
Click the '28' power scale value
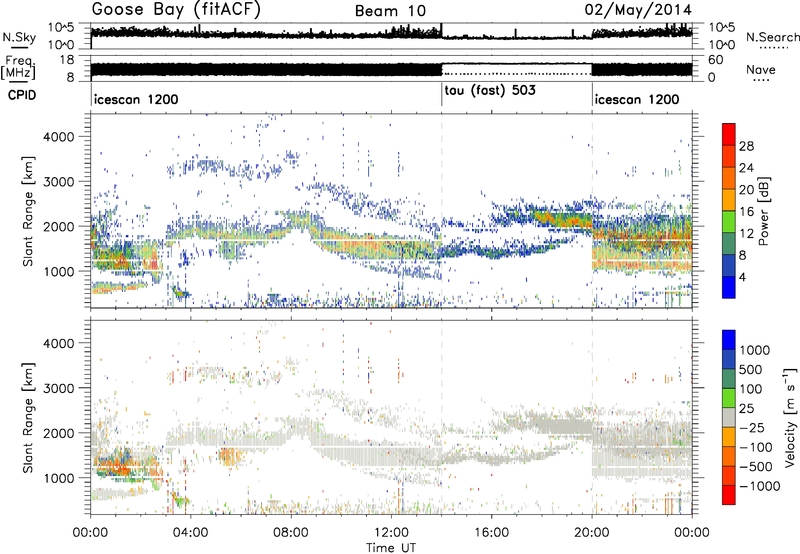[746, 146]
